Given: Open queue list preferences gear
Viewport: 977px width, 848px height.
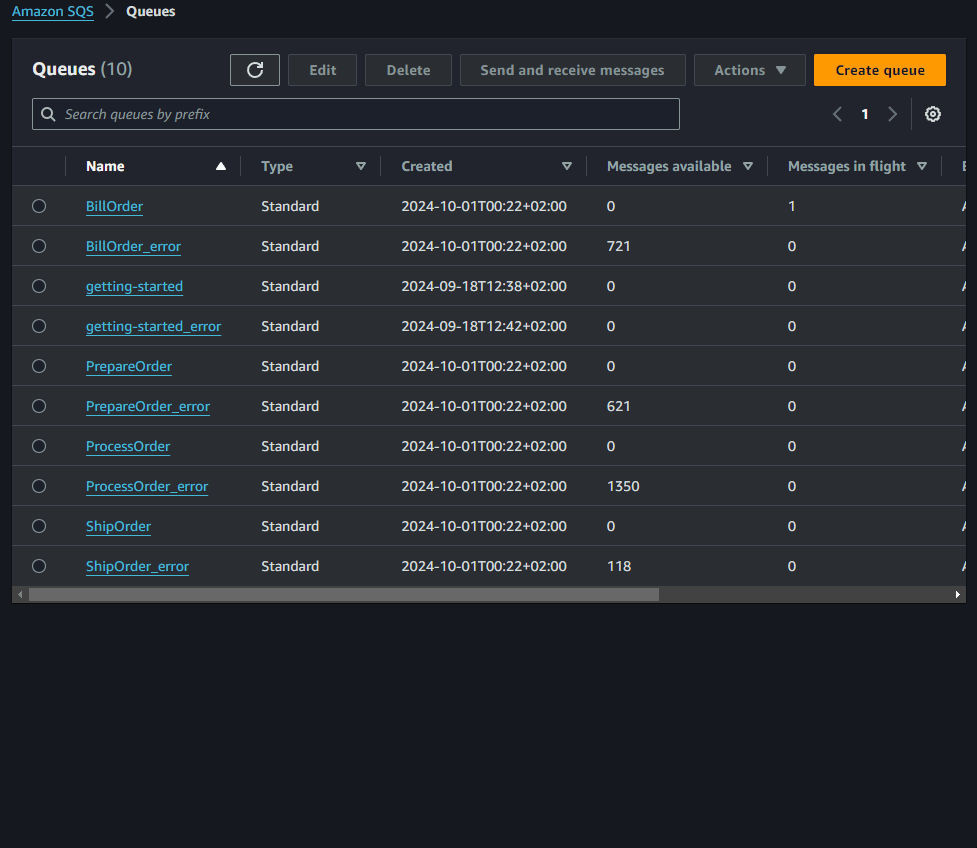Looking at the screenshot, I should coord(932,114).
